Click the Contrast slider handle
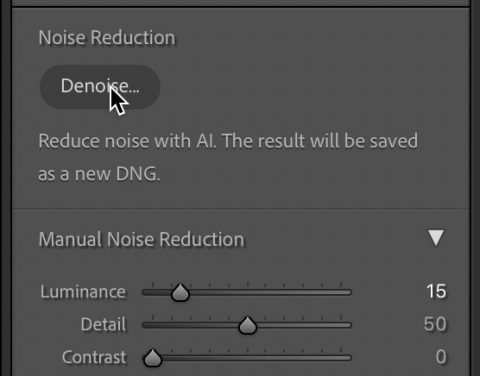The width and height of the screenshot is (480, 376). coord(153,358)
